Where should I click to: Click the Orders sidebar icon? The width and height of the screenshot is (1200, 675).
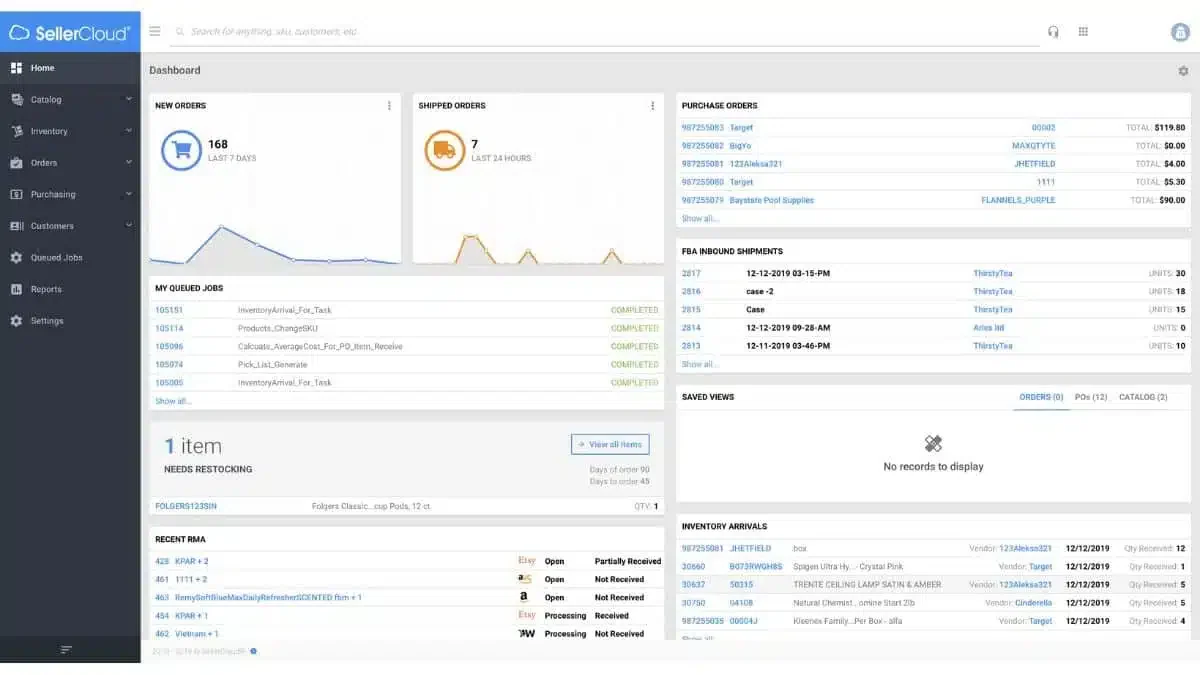pyautogui.click(x=16, y=162)
